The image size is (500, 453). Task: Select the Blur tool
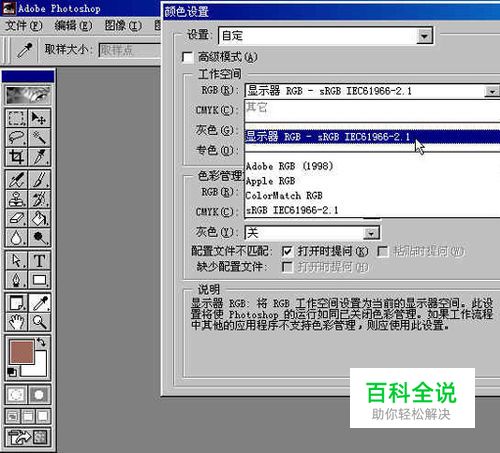click(16, 237)
